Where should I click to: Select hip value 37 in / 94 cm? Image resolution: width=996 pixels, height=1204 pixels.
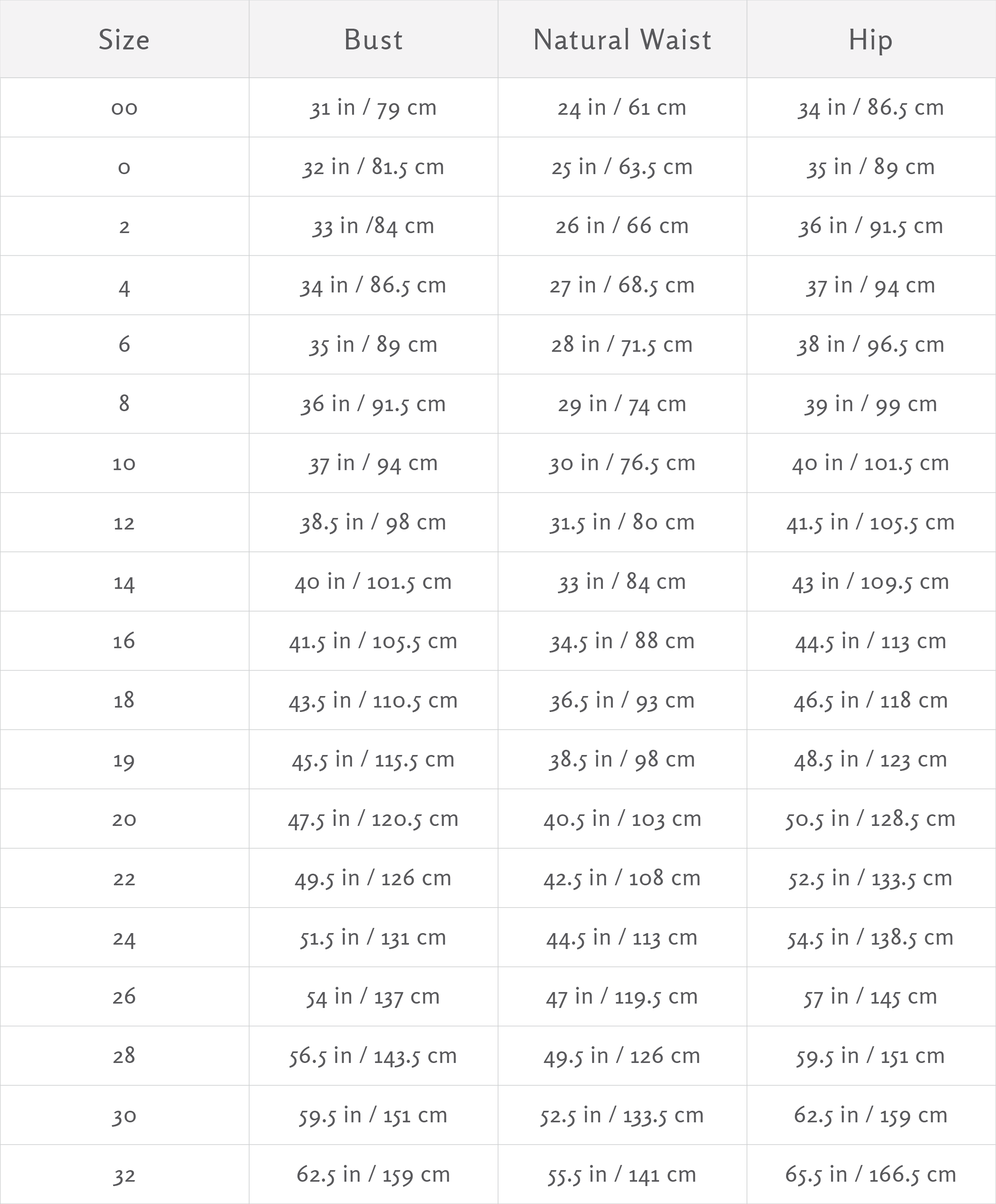point(871,286)
